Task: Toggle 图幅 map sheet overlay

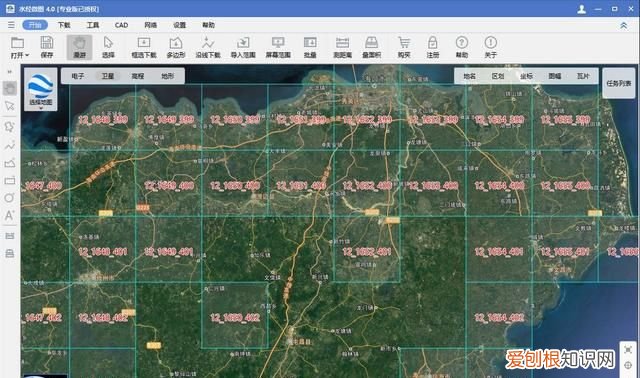Action: pos(555,76)
